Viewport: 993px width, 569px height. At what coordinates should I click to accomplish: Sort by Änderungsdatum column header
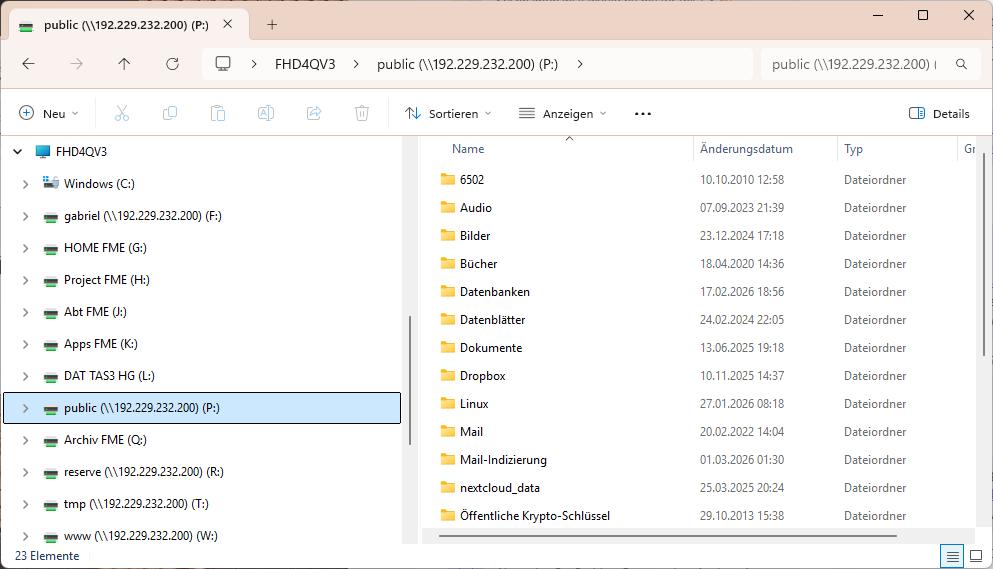click(x=746, y=149)
